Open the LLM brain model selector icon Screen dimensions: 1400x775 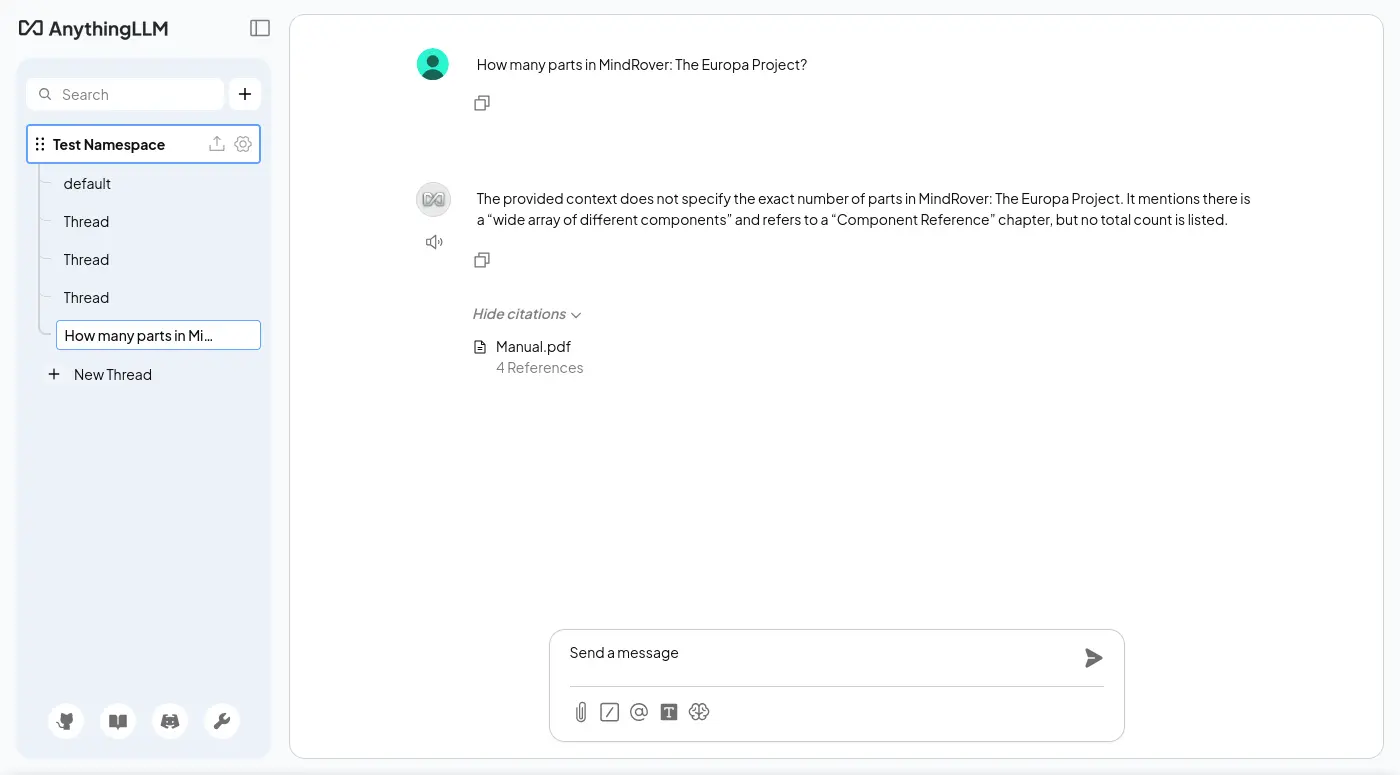point(699,712)
